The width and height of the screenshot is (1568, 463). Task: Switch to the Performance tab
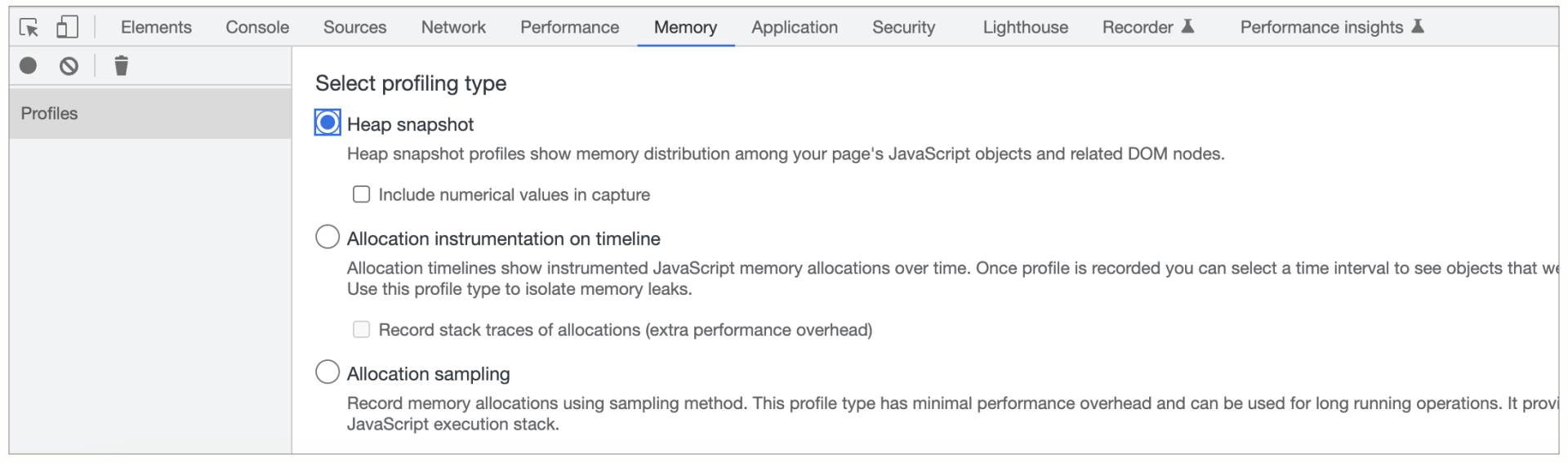(x=569, y=28)
